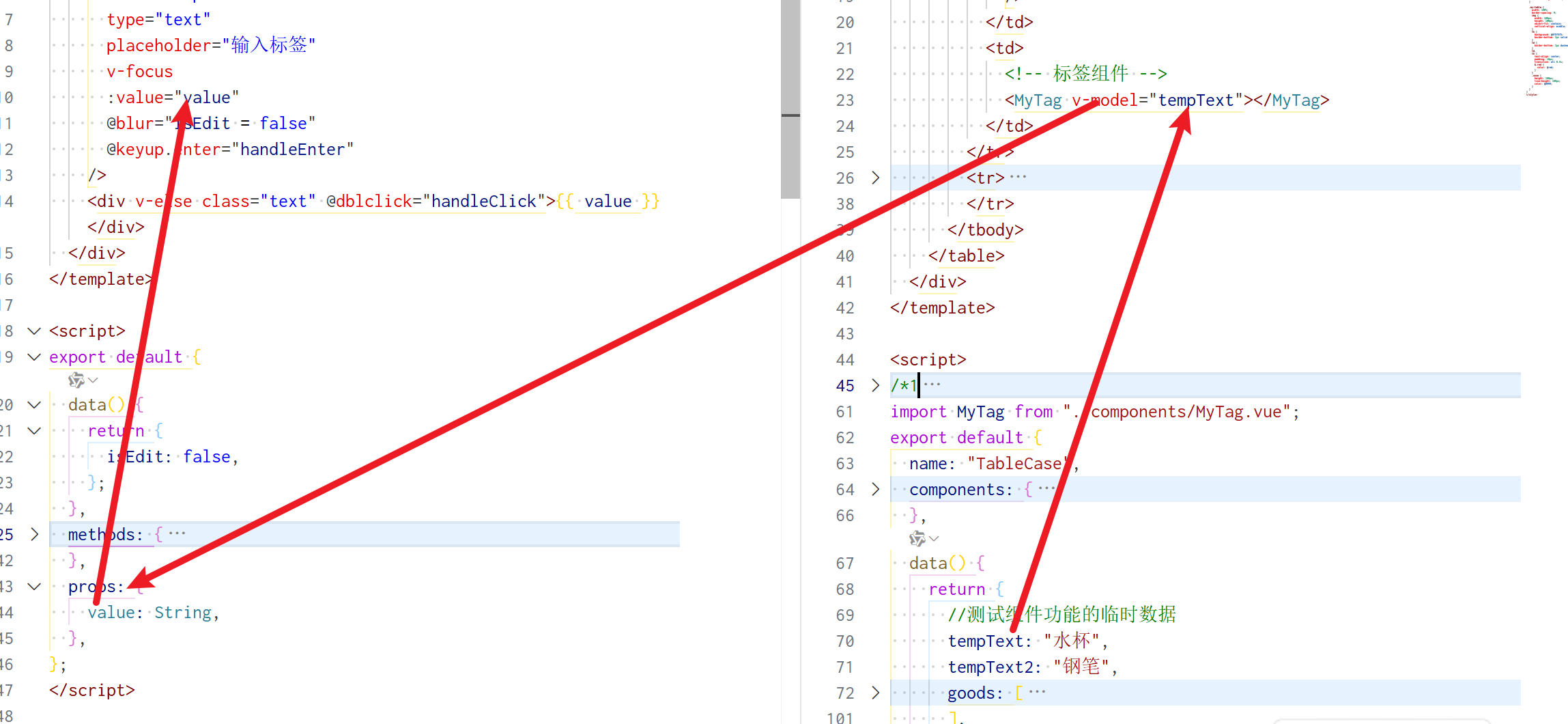
Task: Click line number 45 in the right editor
Action: tap(845, 386)
